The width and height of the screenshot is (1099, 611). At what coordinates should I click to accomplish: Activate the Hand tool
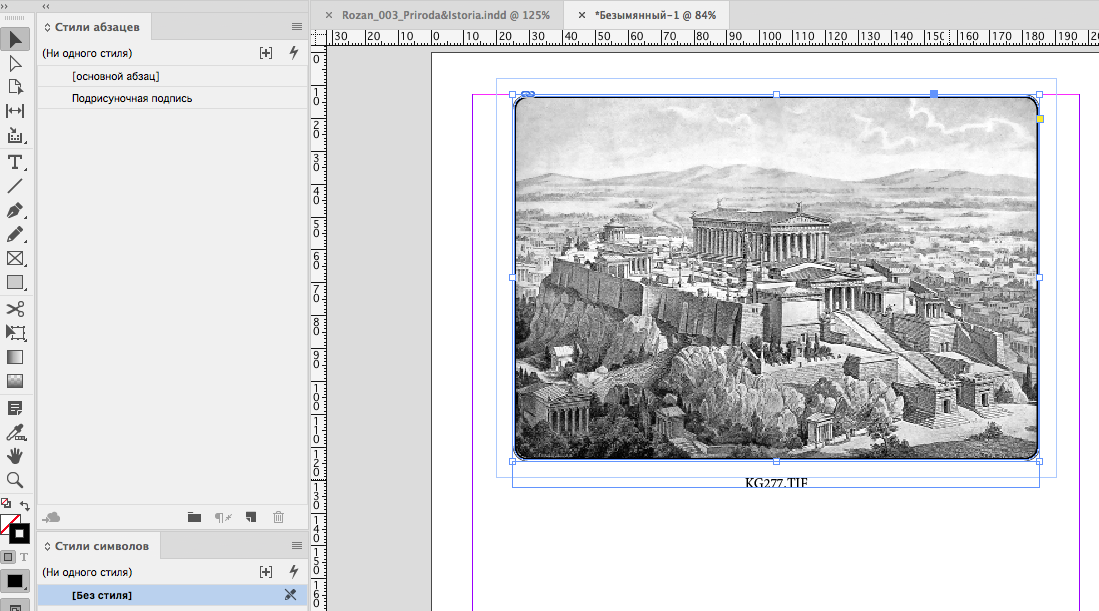pyautogui.click(x=15, y=456)
